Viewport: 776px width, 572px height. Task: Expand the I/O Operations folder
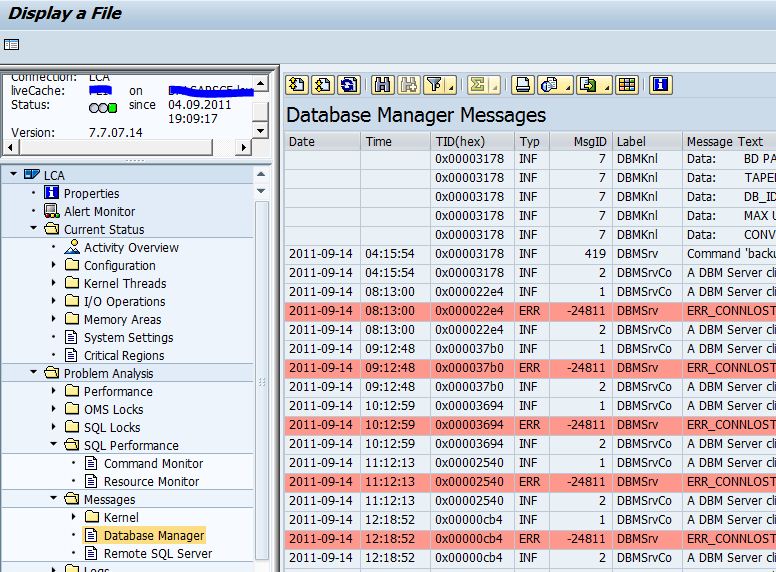(53, 300)
